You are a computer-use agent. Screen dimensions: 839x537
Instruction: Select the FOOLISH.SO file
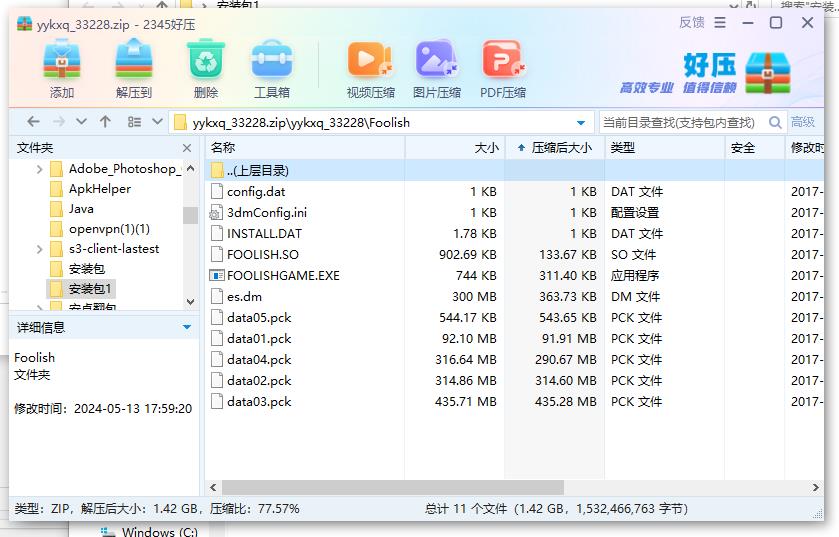514,255
